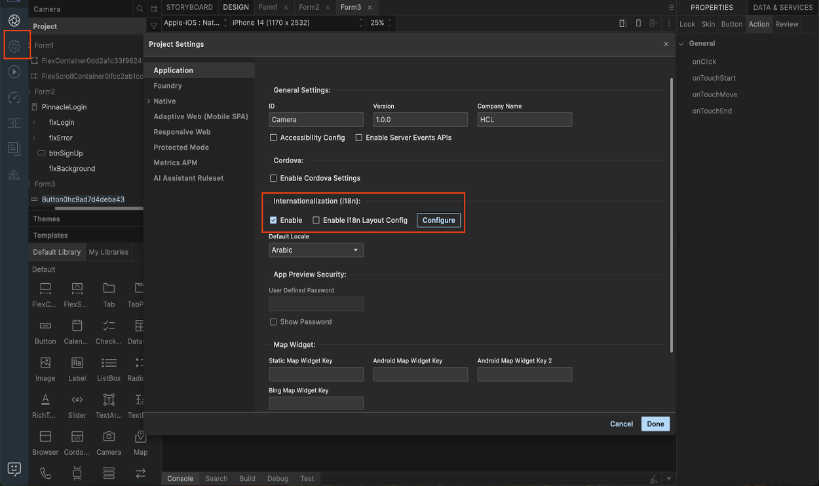Click Configure for internationalization
The height and width of the screenshot is (486, 820).
click(439, 220)
